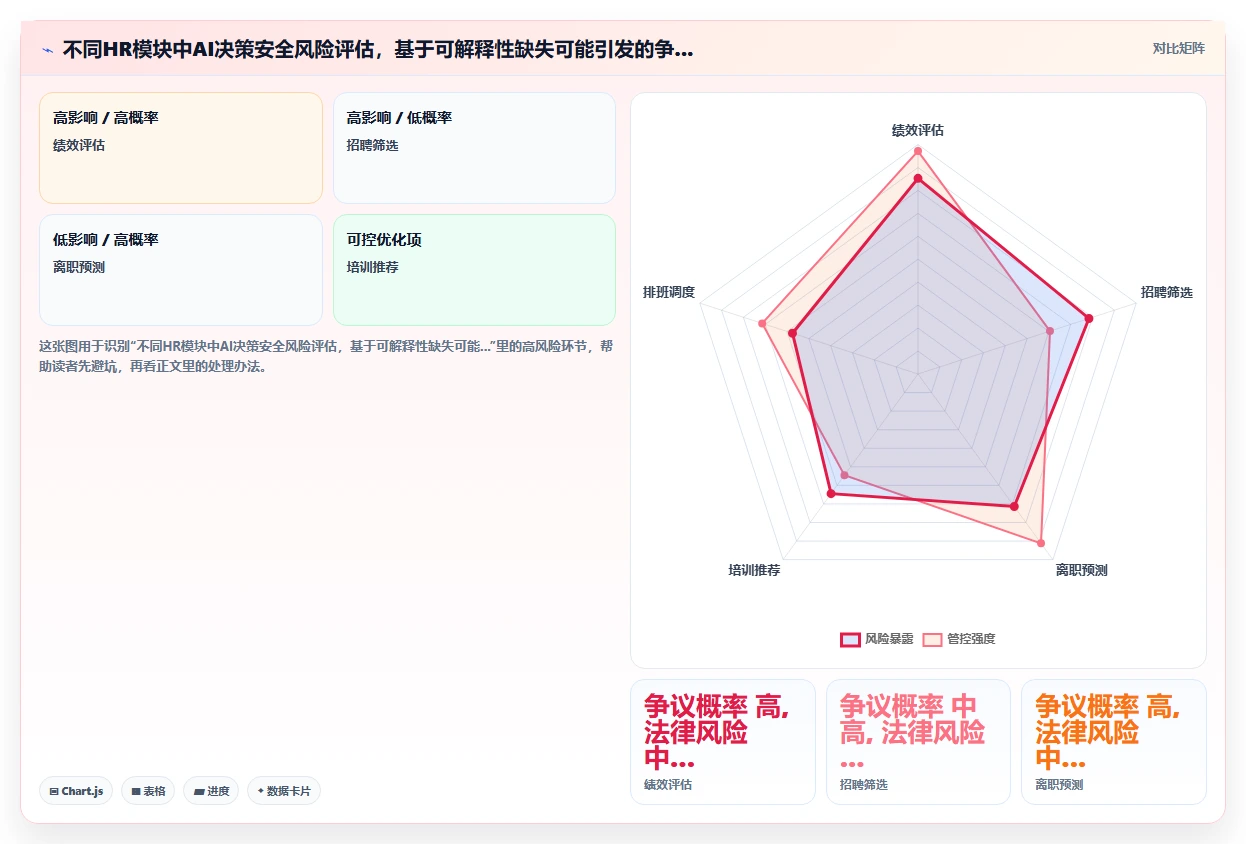Toggle the 风险暴露 legend swatch
The height and width of the screenshot is (844, 1246).
[850, 639]
